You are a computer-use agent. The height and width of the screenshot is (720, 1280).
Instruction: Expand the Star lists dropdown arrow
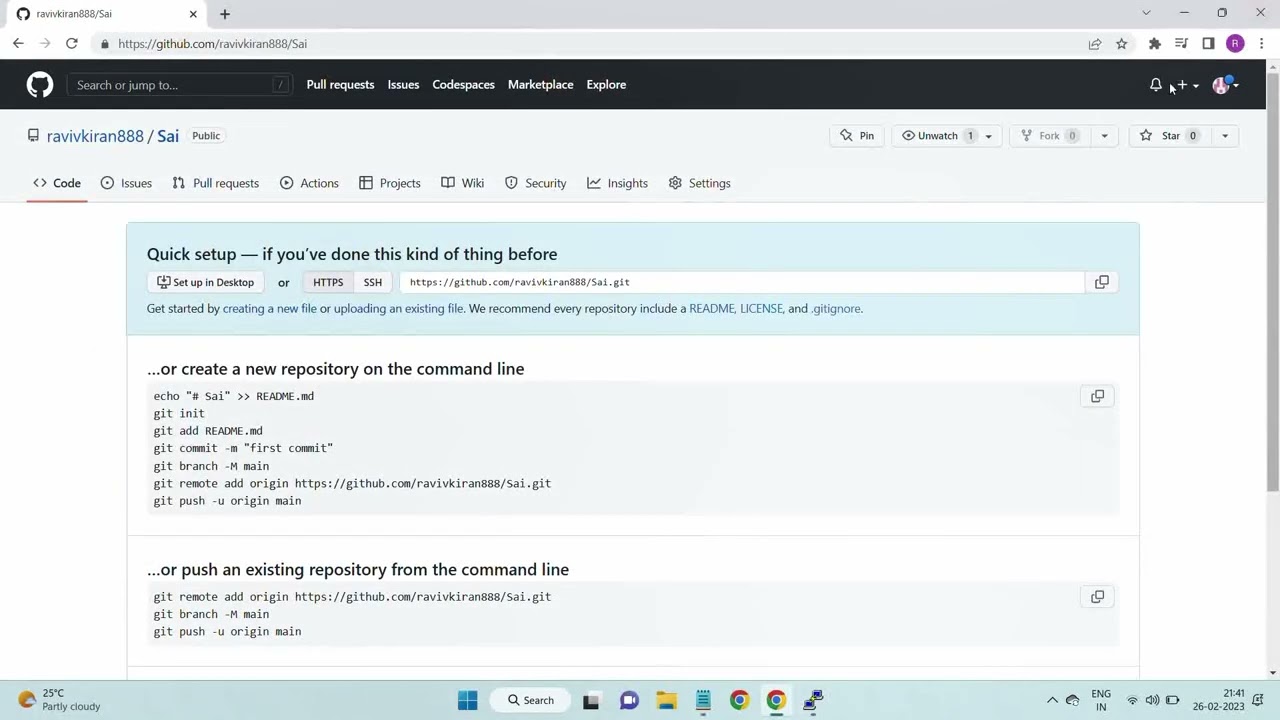(1225, 136)
